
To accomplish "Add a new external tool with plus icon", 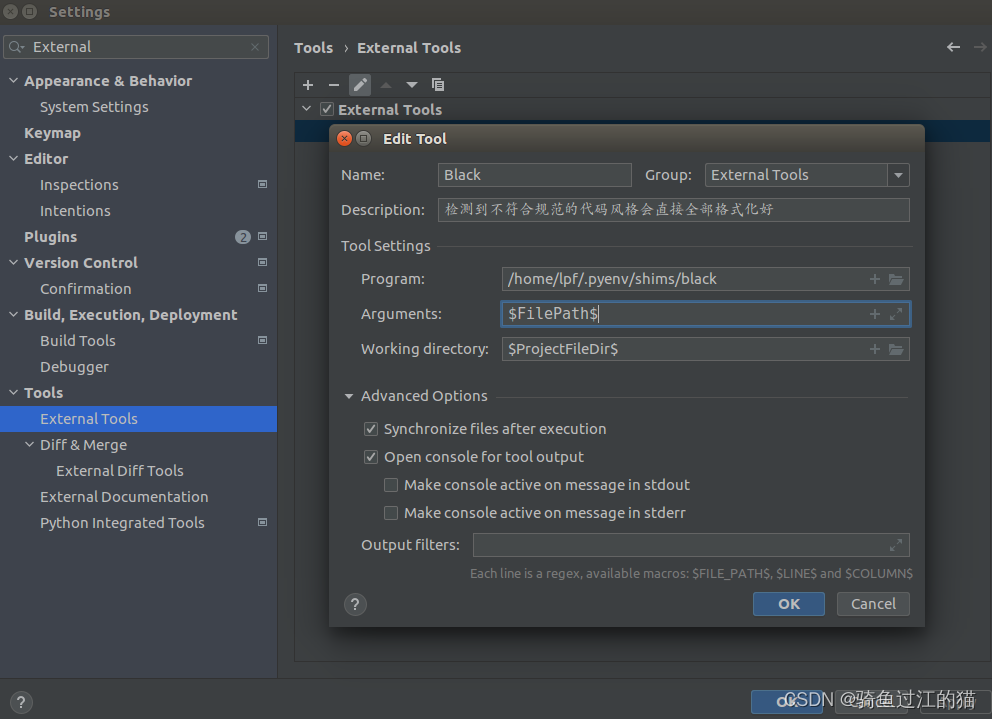I will click(x=308, y=85).
